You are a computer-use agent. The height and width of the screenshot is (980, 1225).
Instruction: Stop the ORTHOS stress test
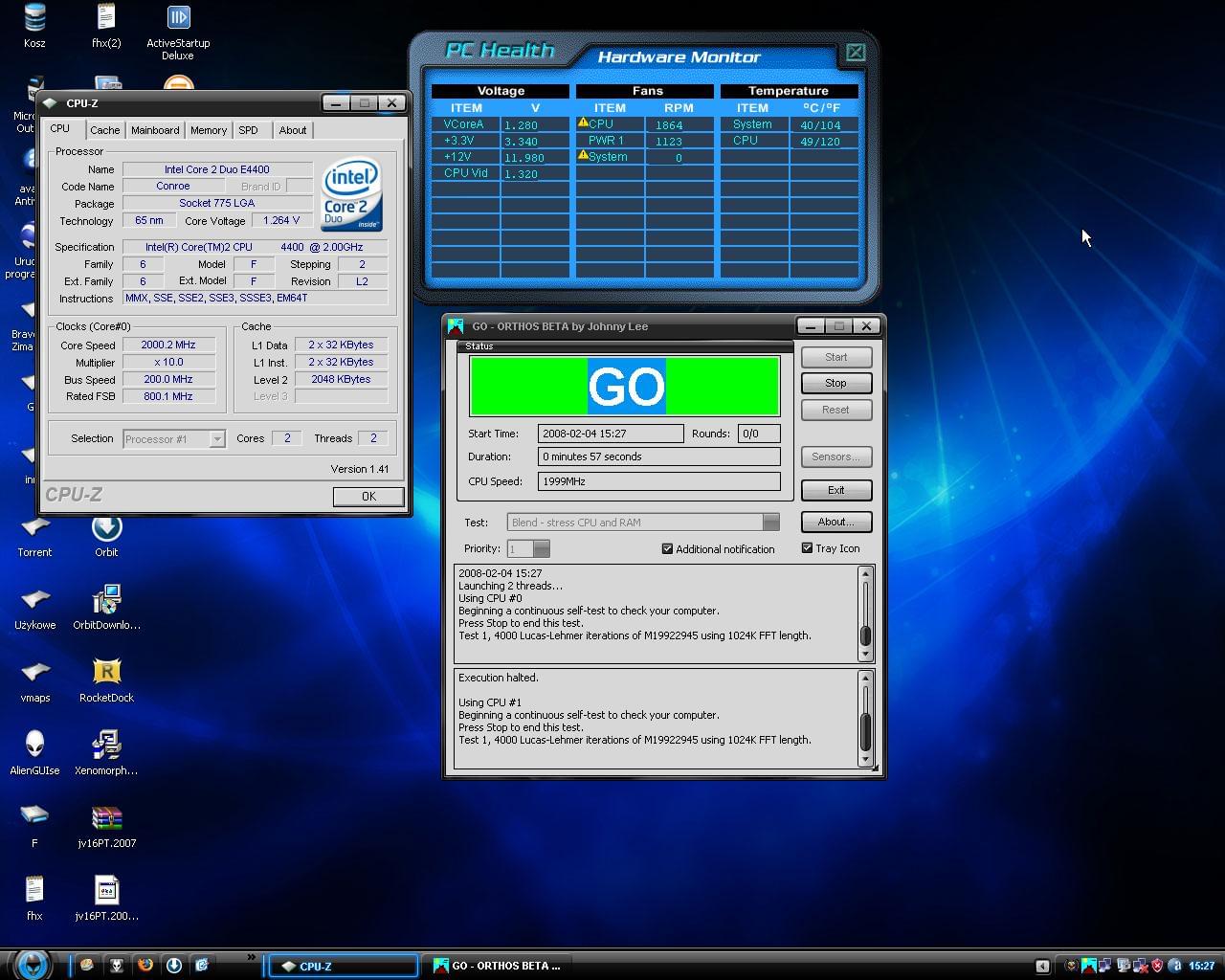pos(835,383)
